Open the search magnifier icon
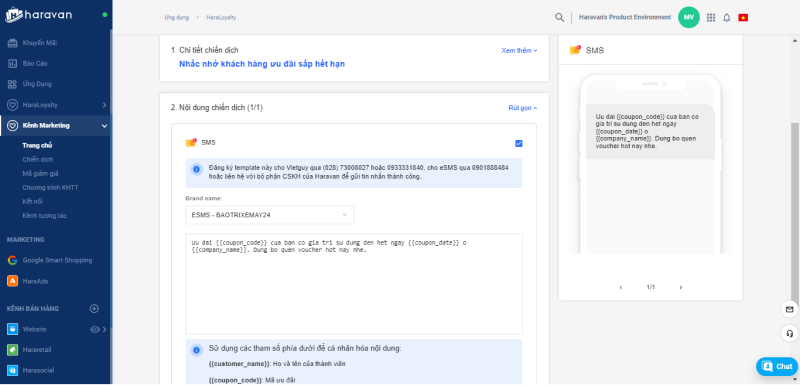 pos(559,17)
